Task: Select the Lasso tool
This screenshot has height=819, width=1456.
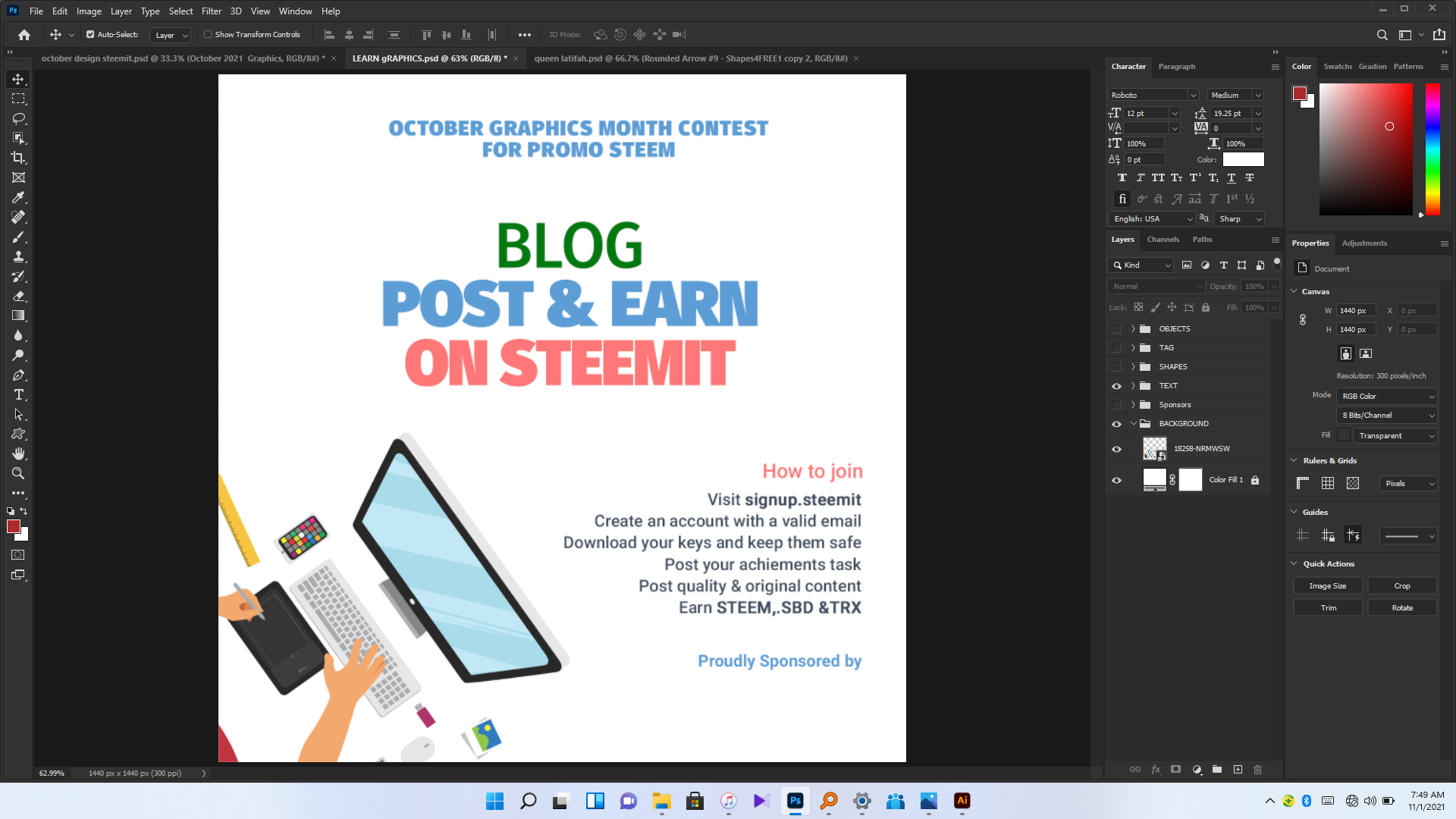Action: point(18,118)
